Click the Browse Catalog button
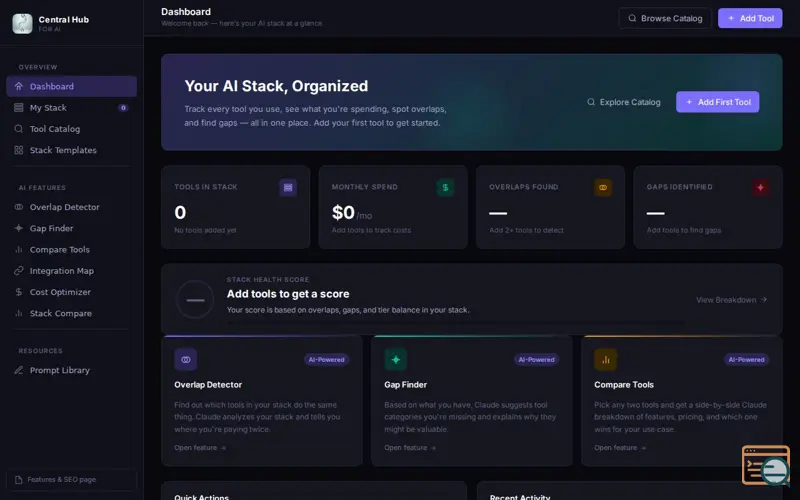Image resolution: width=800 pixels, height=500 pixels. 665,18
